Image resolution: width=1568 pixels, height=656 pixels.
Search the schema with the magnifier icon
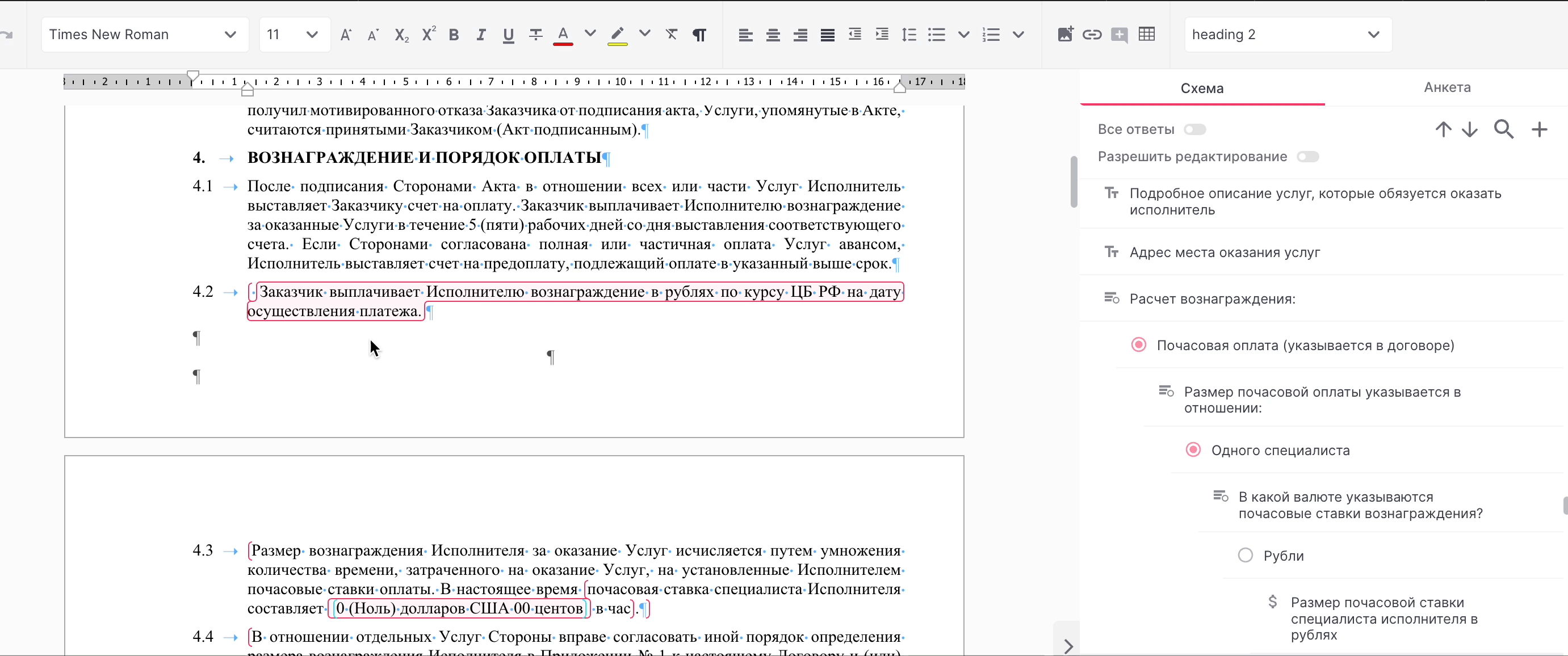(1503, 129)
